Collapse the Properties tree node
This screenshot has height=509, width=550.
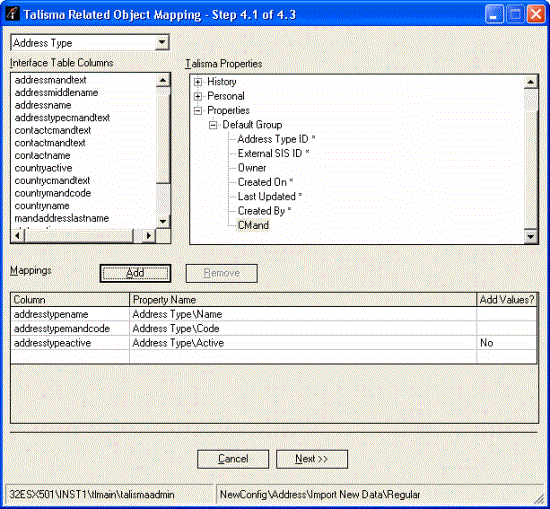198,111
